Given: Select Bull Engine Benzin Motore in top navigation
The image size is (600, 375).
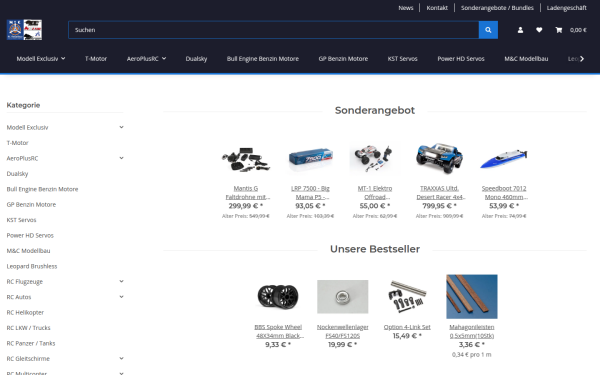Looking at the screenshot, I should pyautogui.click(x=262, y=59).
